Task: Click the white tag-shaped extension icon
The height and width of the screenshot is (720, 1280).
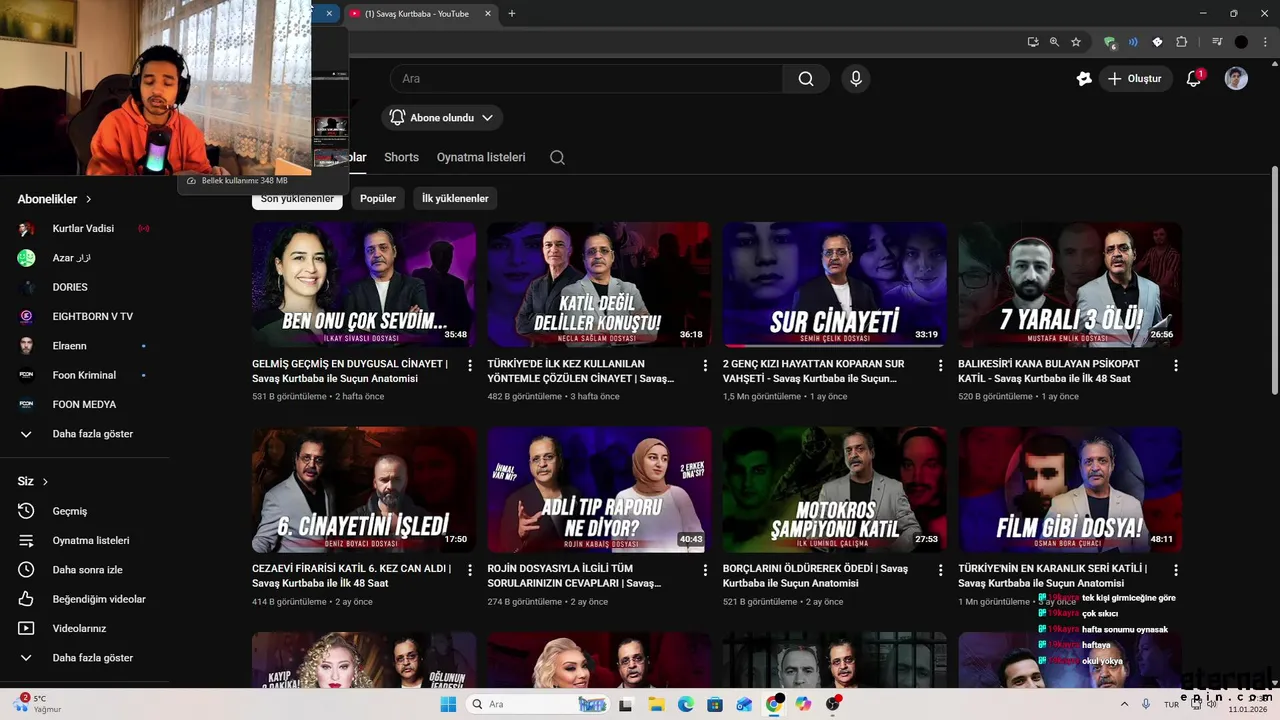Action: pos(1157,42)
